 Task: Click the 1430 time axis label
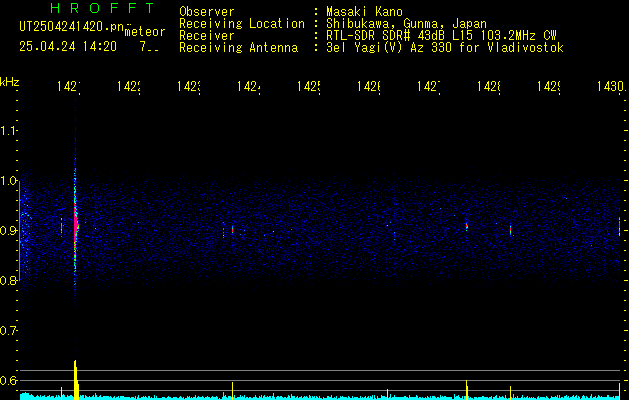[611, 86]
